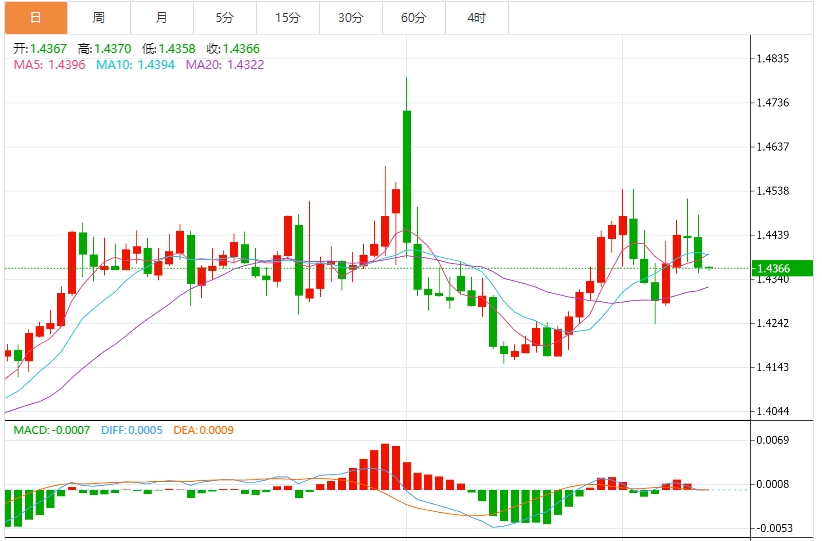822x541 pixels.
Task: Click the 1.4736 price axis label
Action: point(773,102)
